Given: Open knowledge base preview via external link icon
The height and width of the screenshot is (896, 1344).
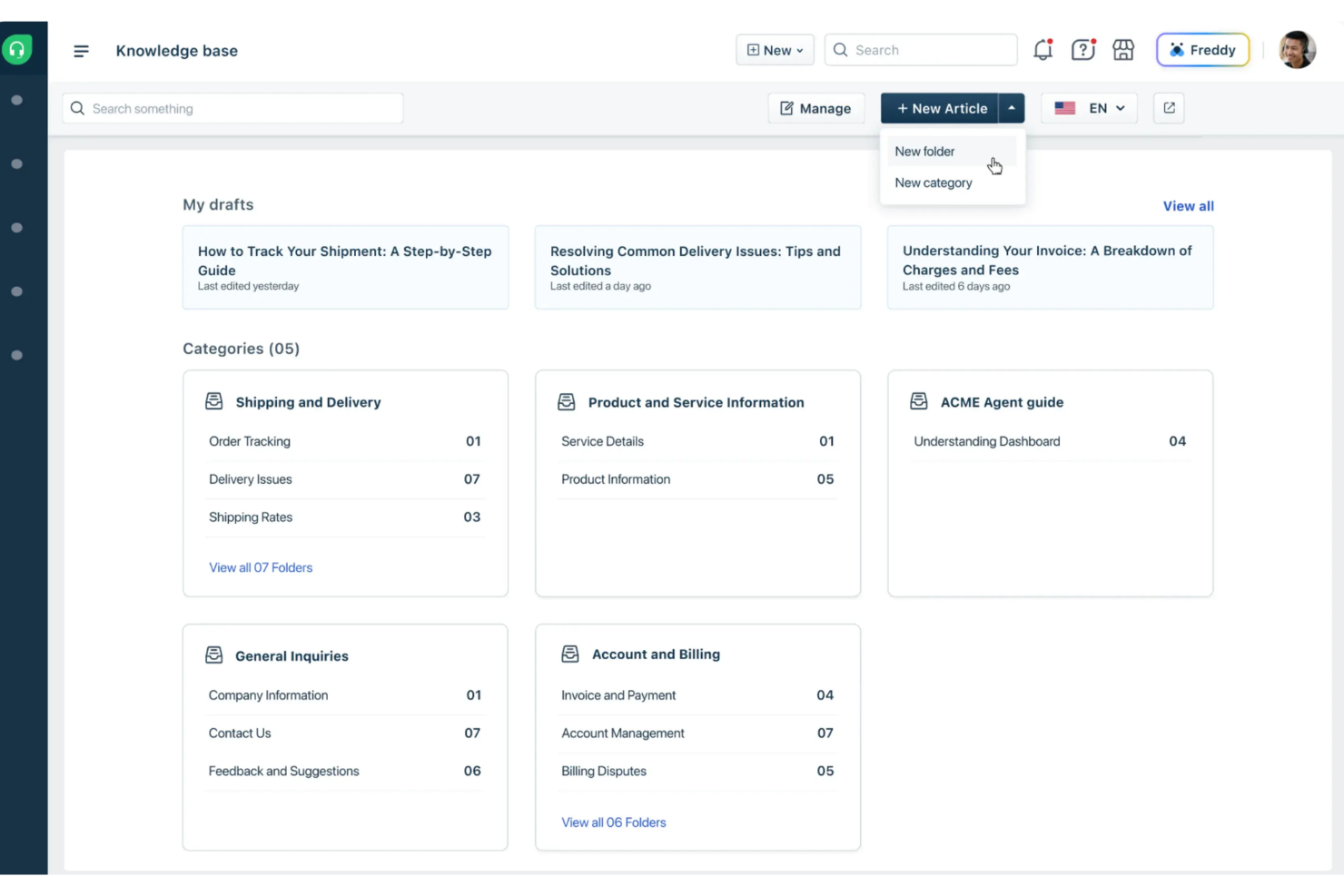Looking at the screenshot, I should click(x=1168, y=107).
